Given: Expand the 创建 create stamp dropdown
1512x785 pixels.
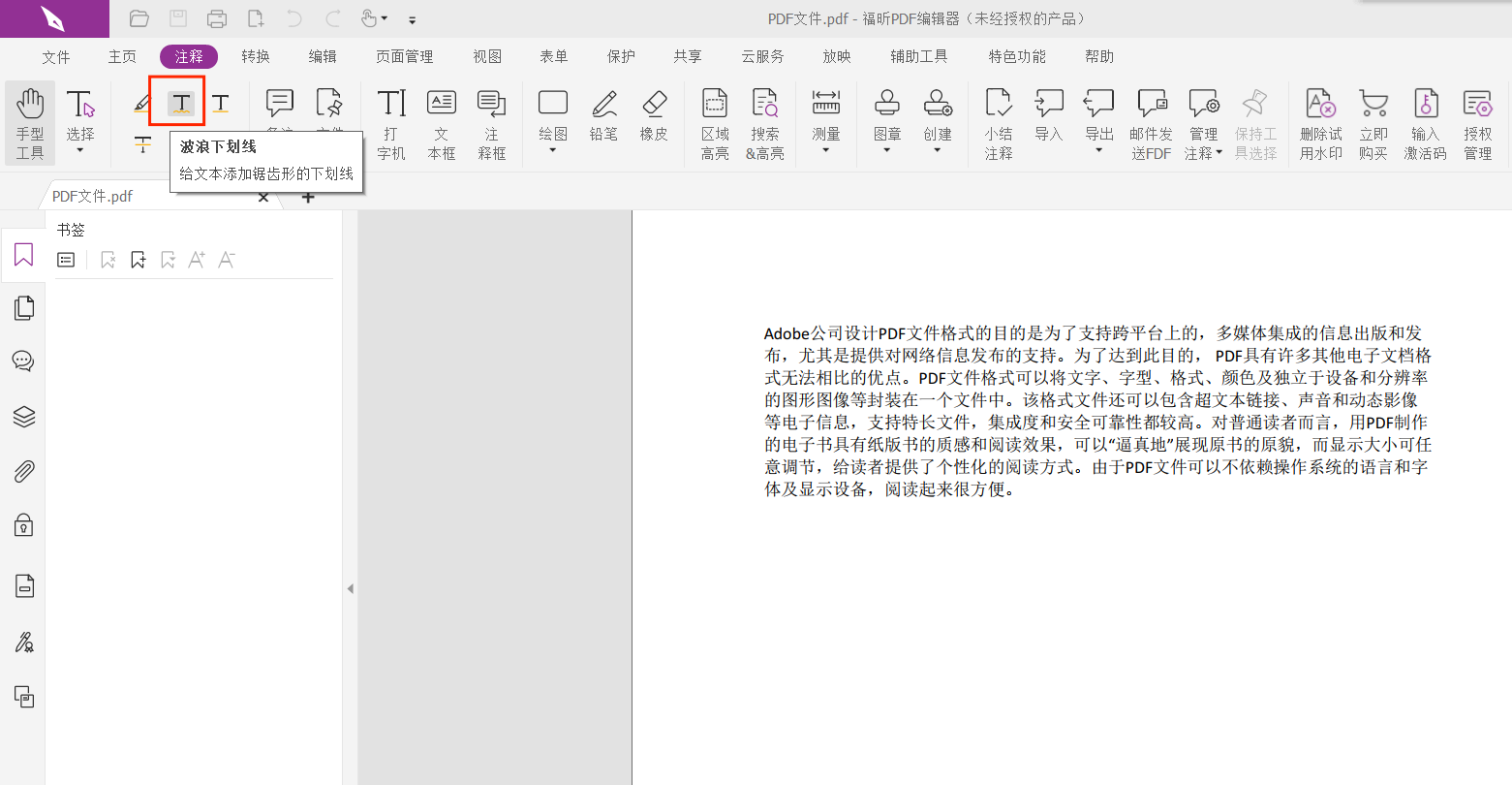Looking at the screenshot, I should pos(938,150).
